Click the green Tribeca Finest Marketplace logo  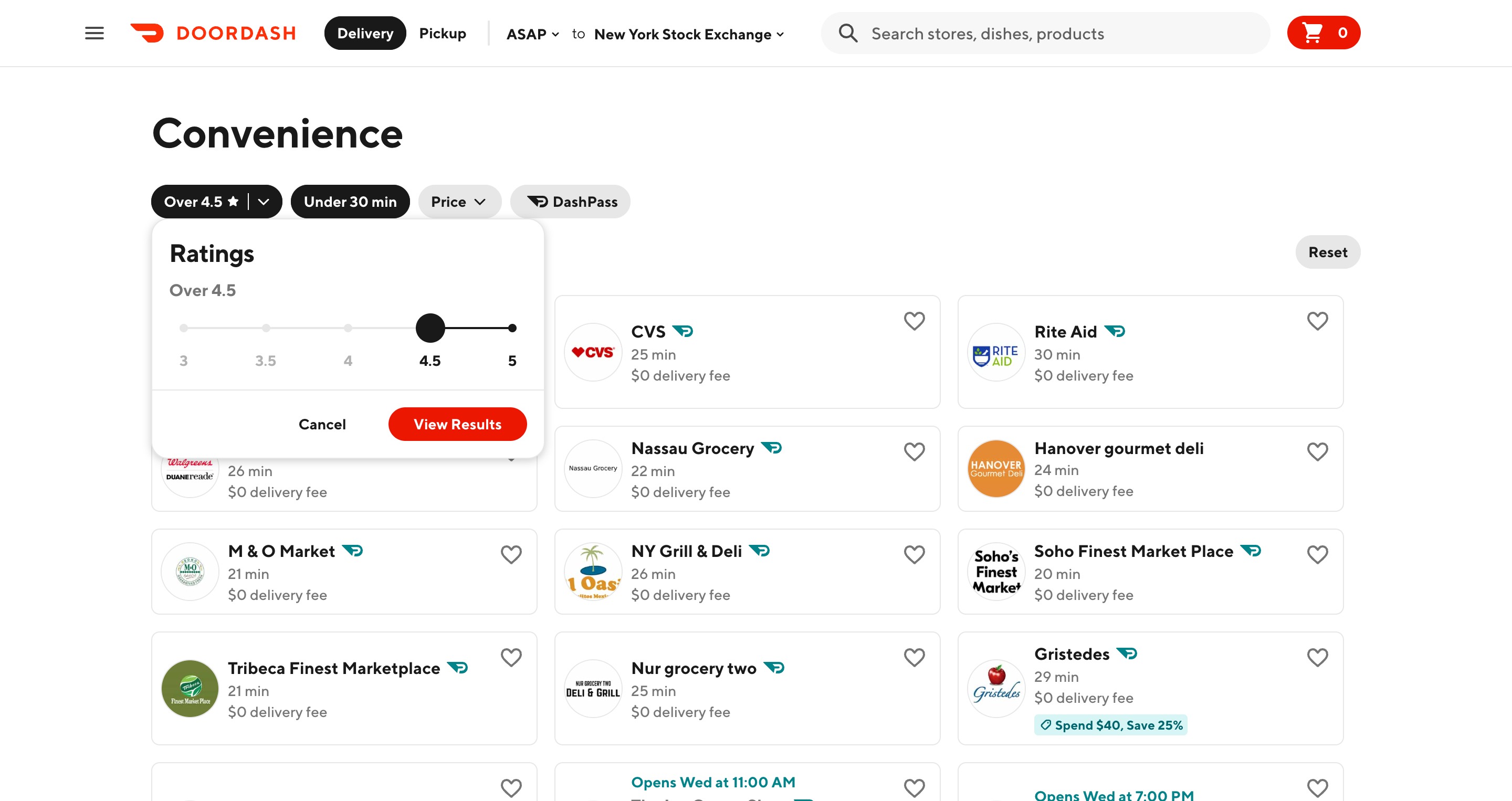(190, 688)
